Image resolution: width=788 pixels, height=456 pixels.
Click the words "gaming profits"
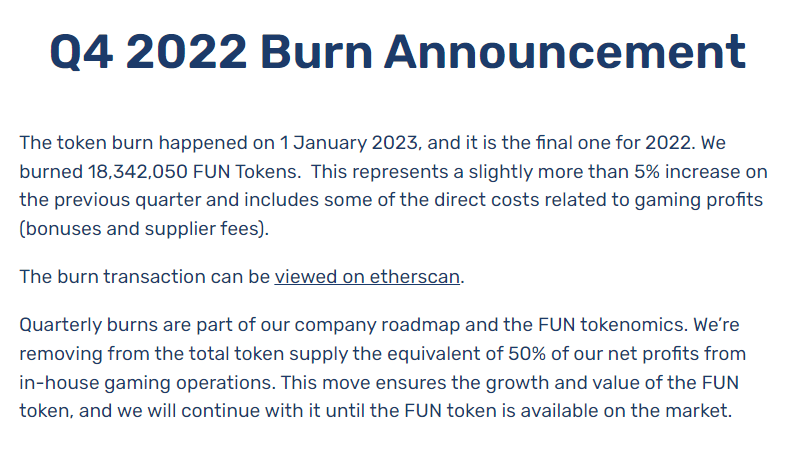pos(699,201)
